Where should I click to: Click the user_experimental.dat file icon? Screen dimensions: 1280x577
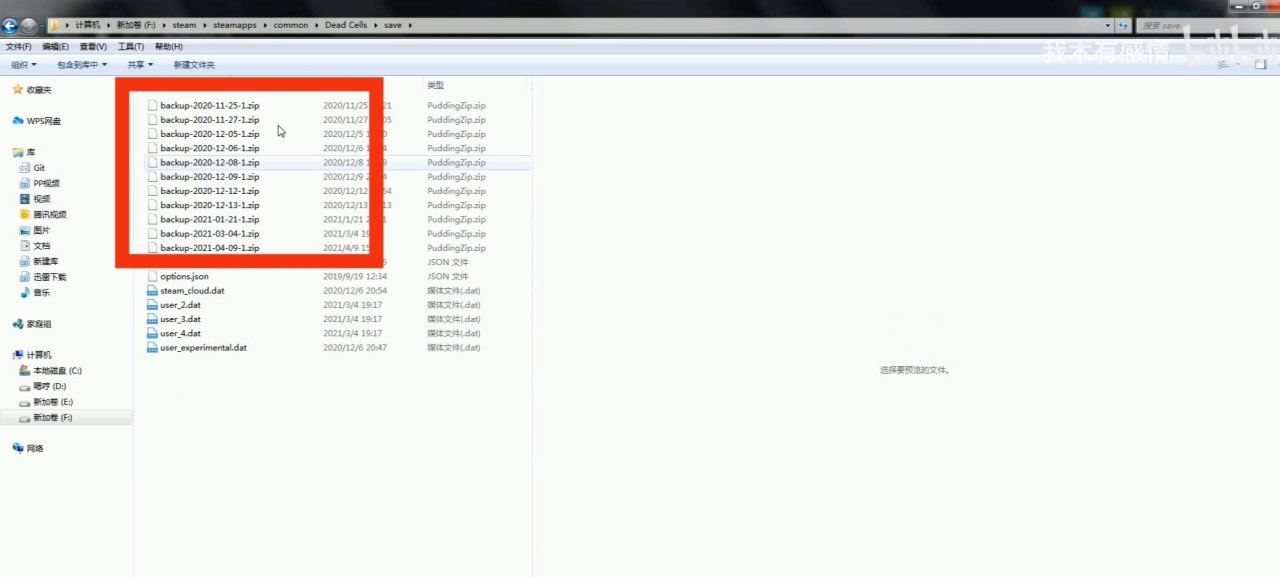coord(152,348)
